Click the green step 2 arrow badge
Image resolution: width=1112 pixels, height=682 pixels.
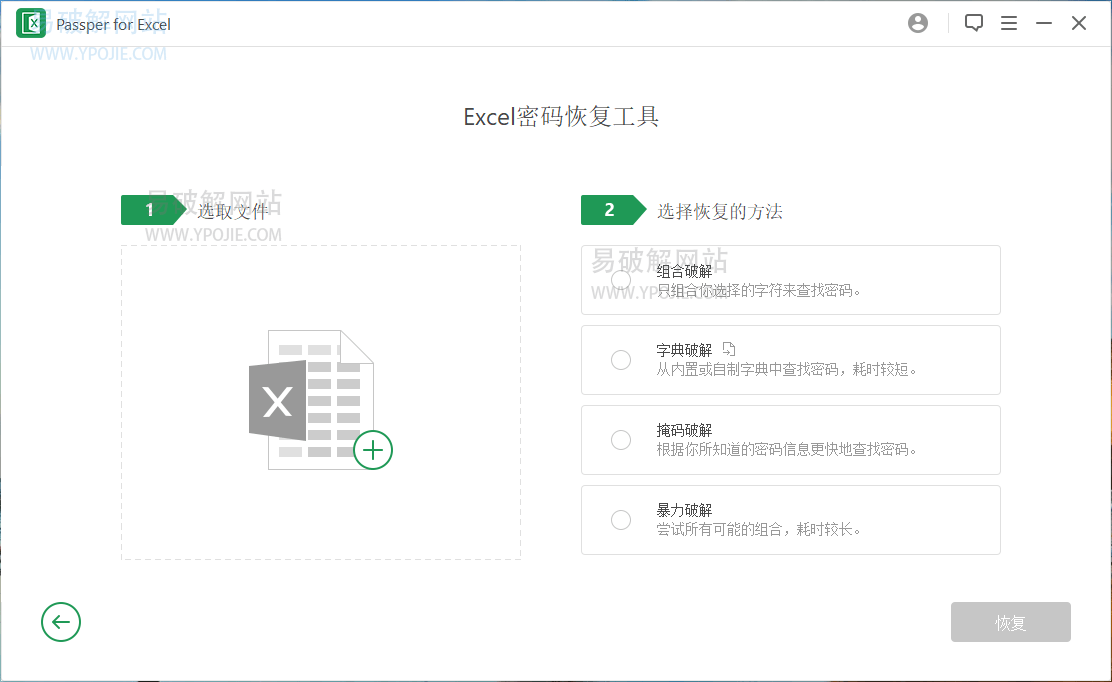coord(610,210)
